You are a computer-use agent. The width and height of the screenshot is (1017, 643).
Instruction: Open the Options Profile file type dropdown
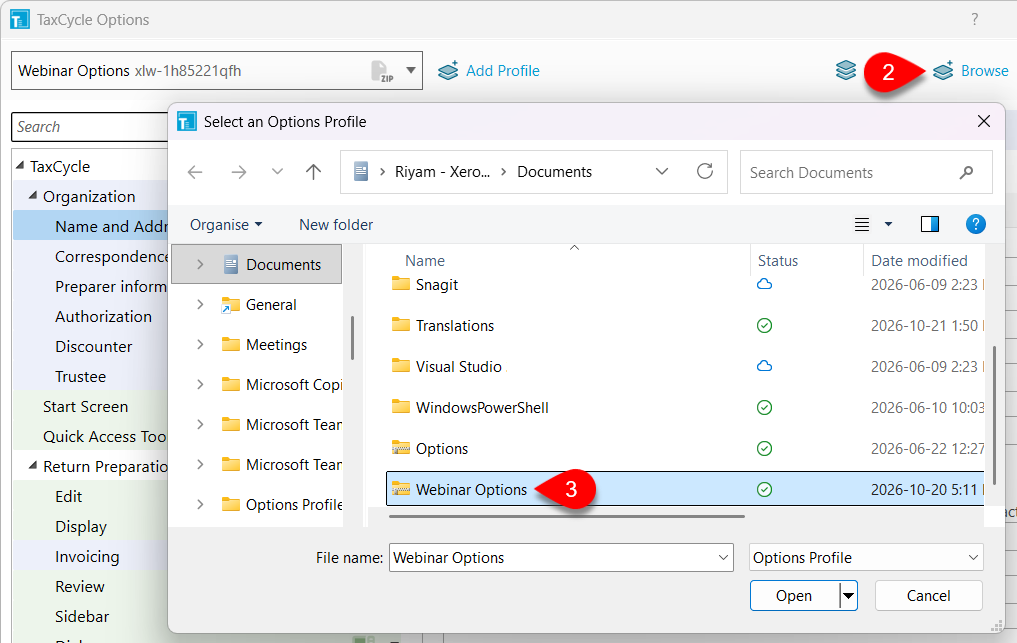[866, 557]
